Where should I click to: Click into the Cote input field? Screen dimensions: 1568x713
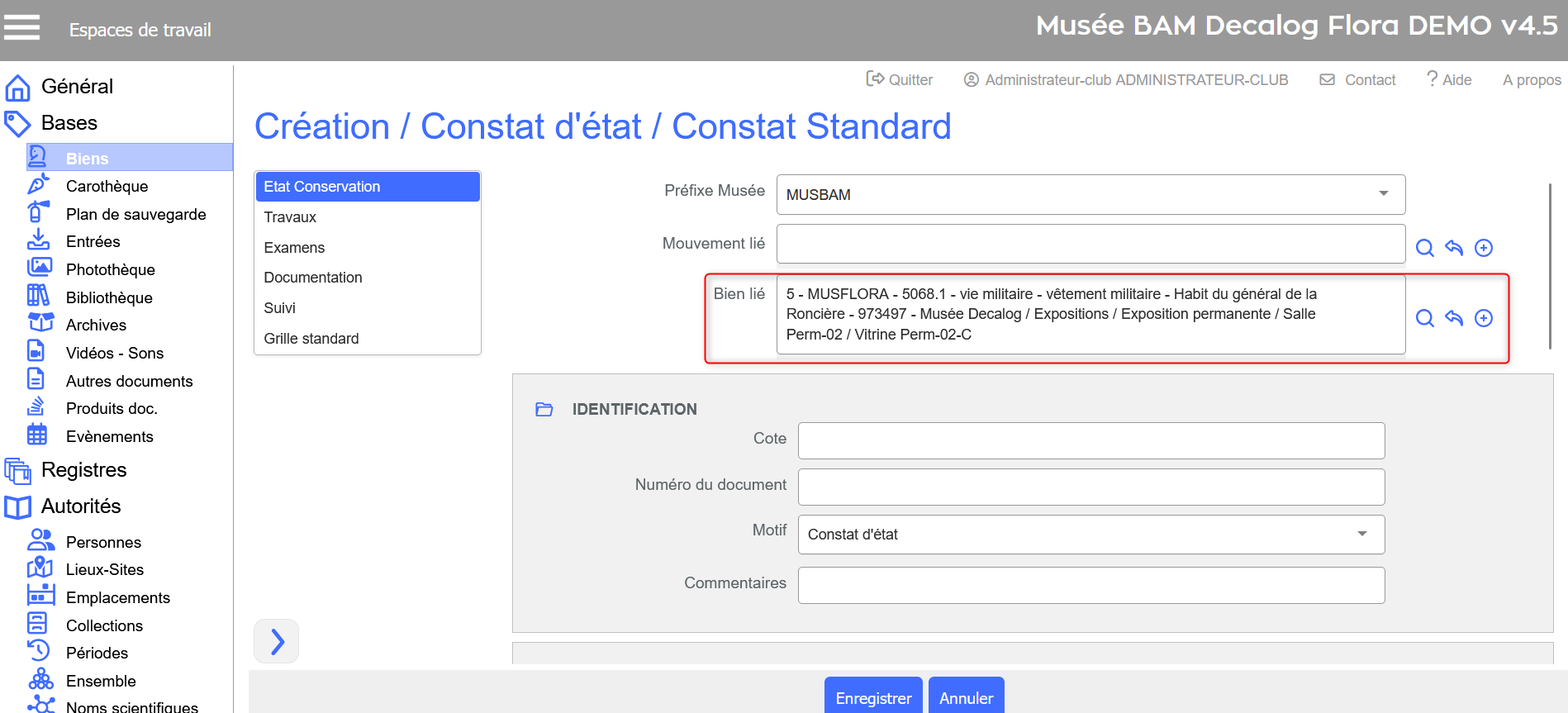pyautogui.click(x=1090, y=440)
